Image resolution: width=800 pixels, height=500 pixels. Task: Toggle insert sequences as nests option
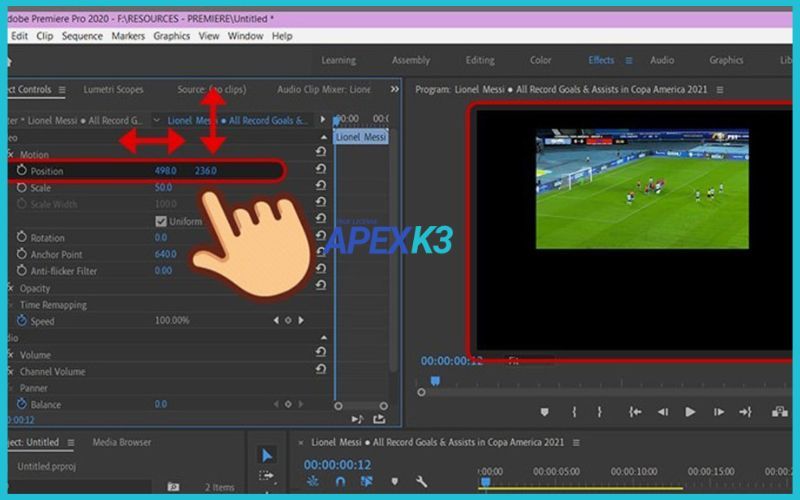coord(313,481)
